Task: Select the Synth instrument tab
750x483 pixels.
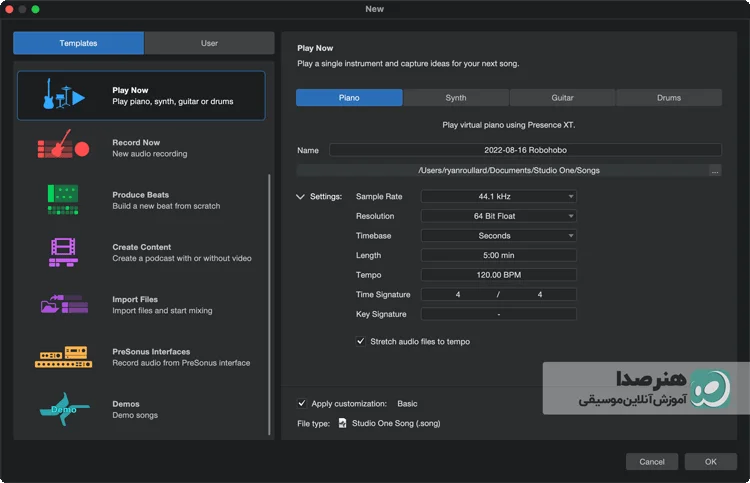Action: tap(456, 98)
